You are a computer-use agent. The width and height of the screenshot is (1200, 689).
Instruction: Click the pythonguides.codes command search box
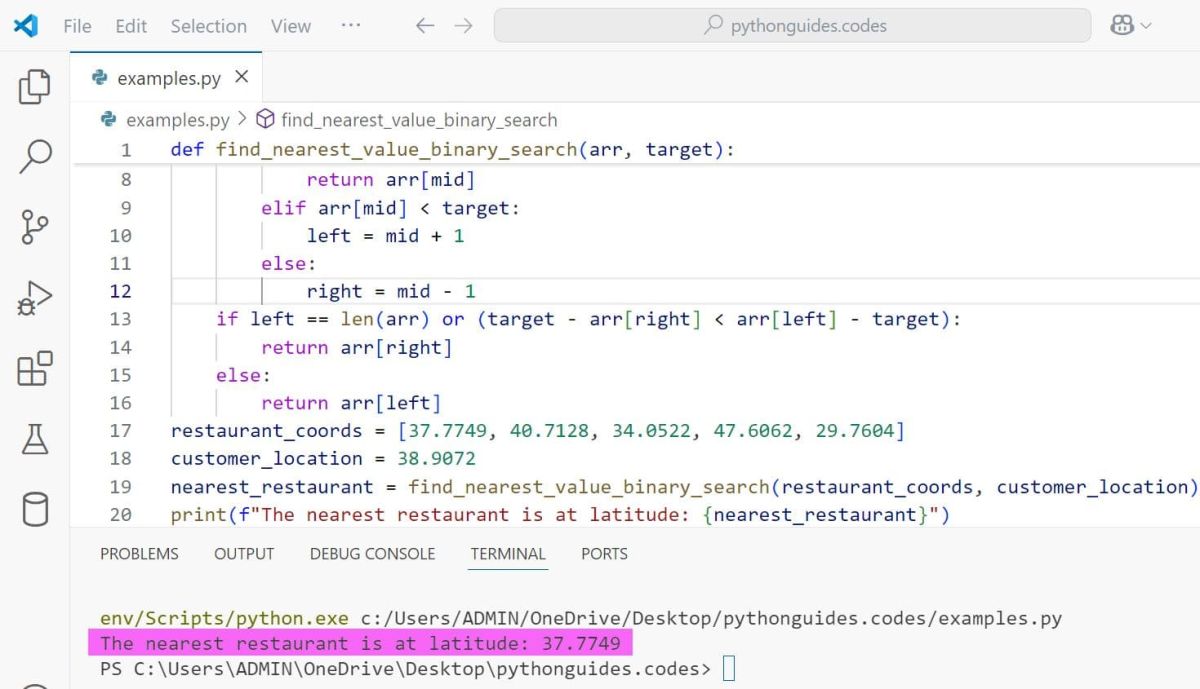792,26
